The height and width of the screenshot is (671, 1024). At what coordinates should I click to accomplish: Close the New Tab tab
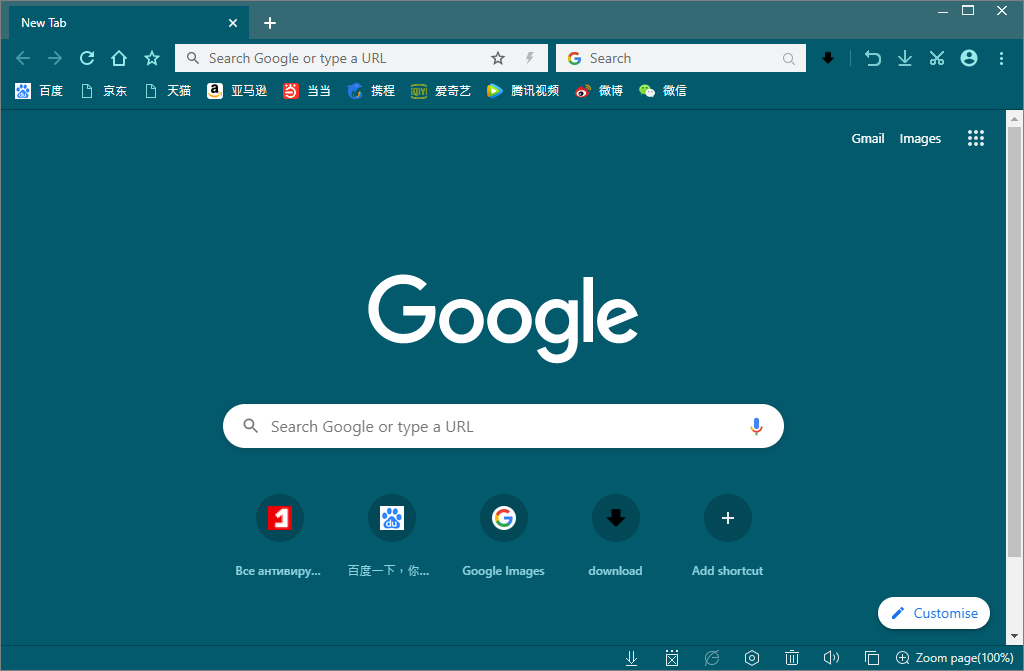232,23
